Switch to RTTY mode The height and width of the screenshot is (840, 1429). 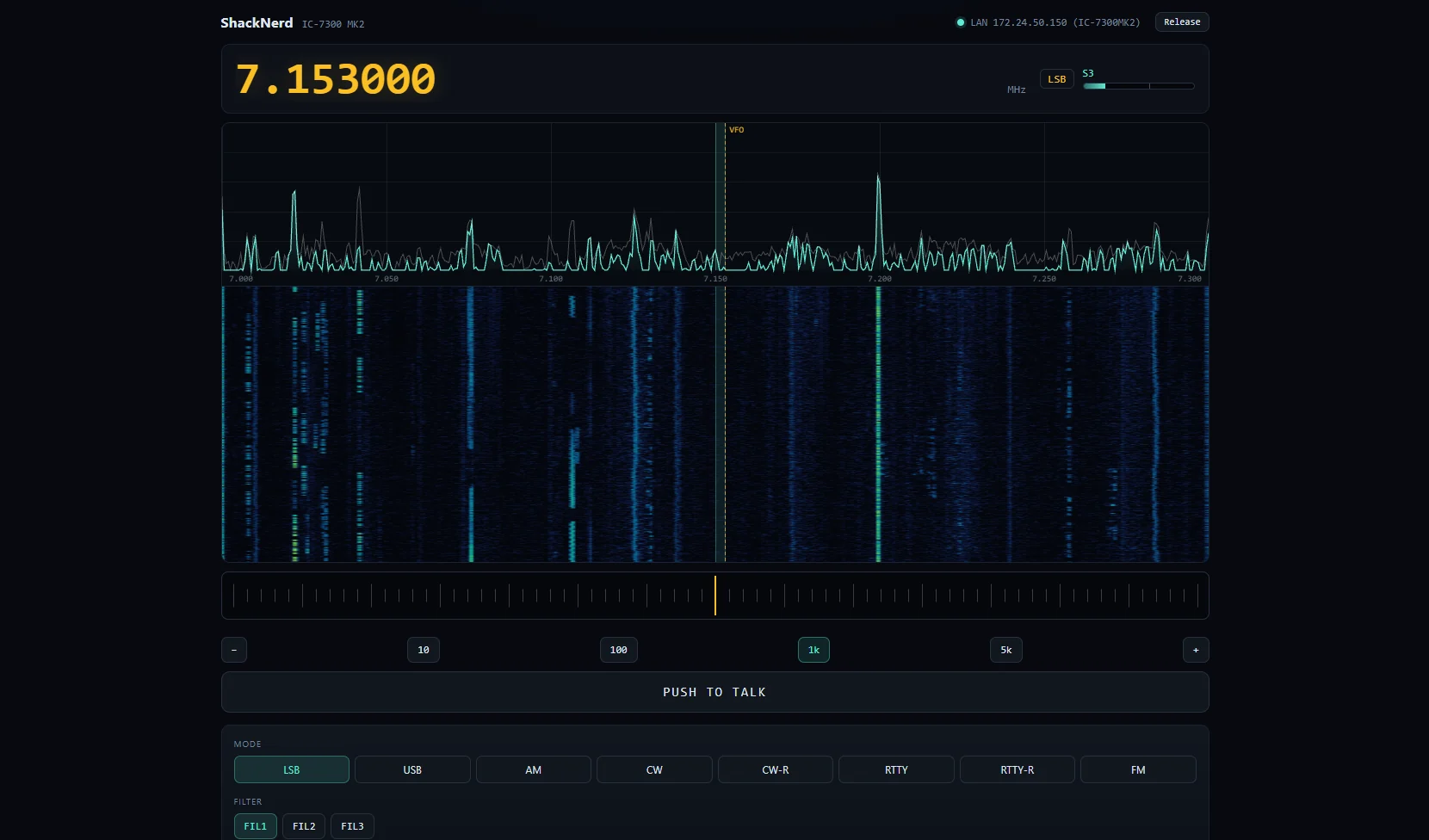(896, 769)
